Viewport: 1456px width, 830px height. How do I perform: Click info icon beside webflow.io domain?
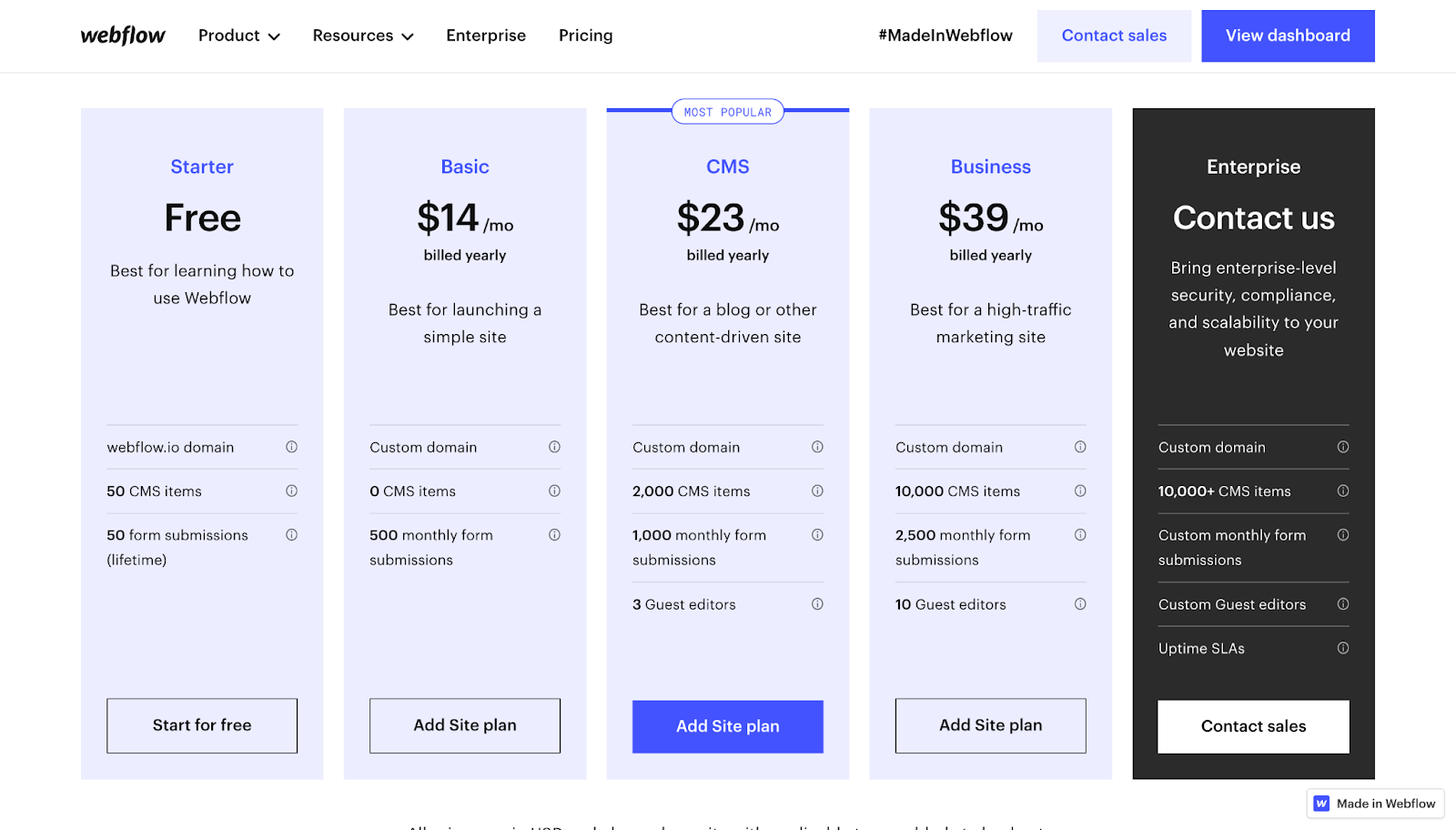point(291,447)
